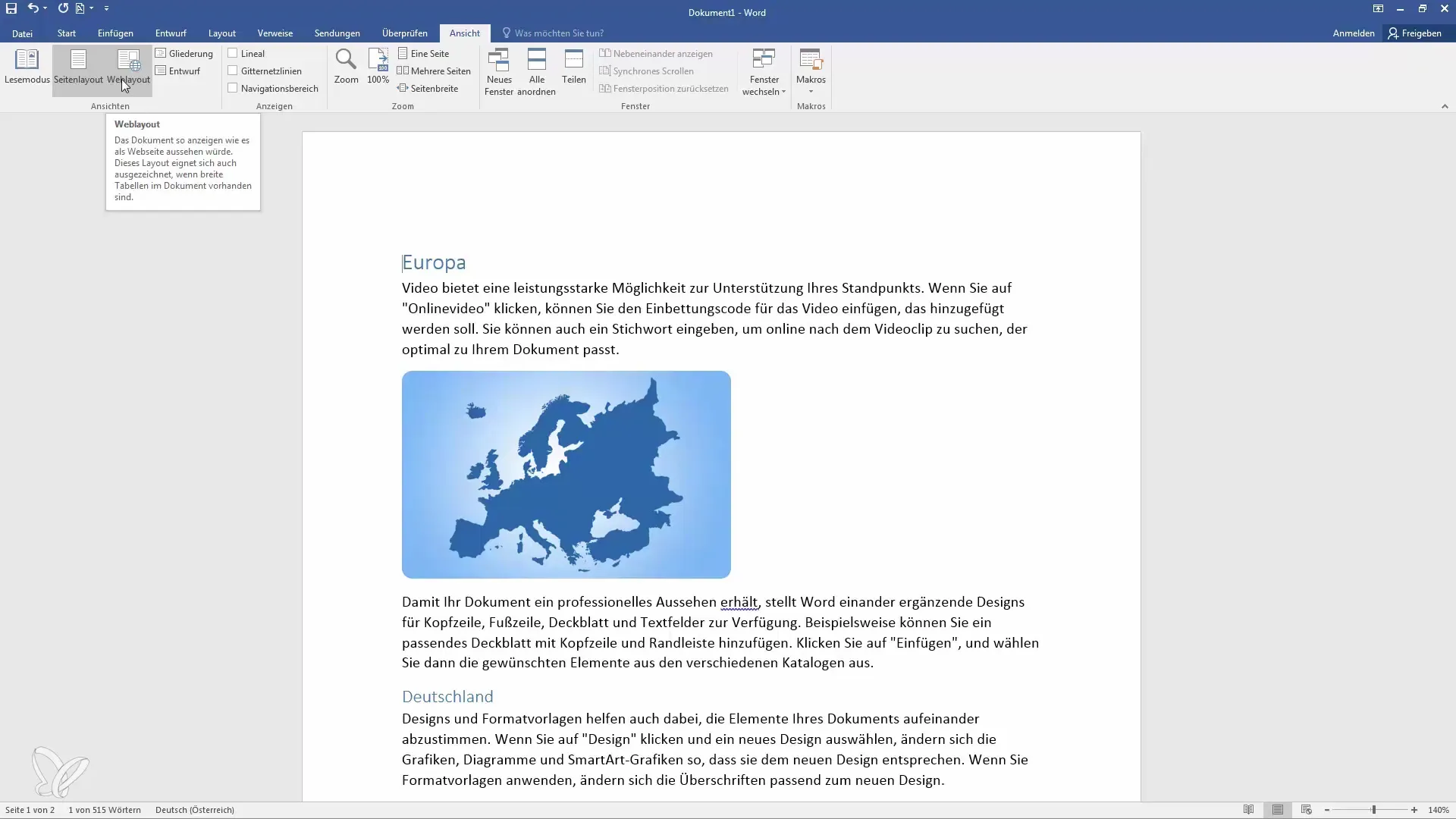Collapse the ribbon with the chevron
1456x819 pixels.
(x=1445, y=106)
